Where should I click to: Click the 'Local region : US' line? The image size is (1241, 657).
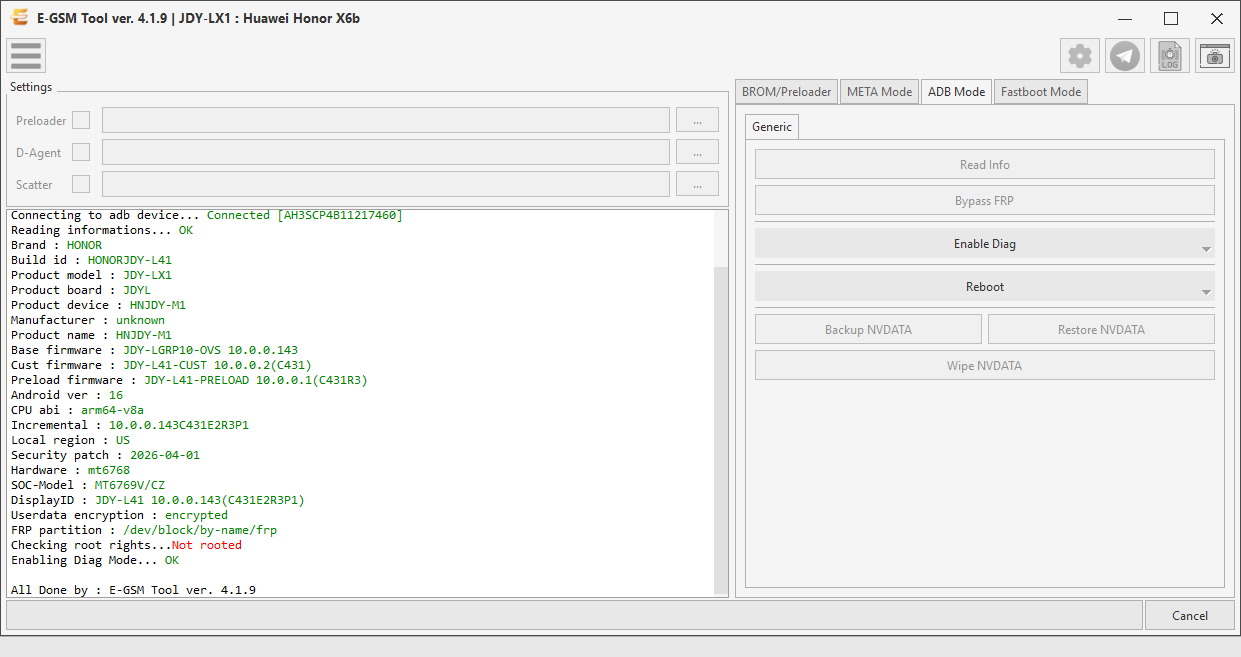71,440
